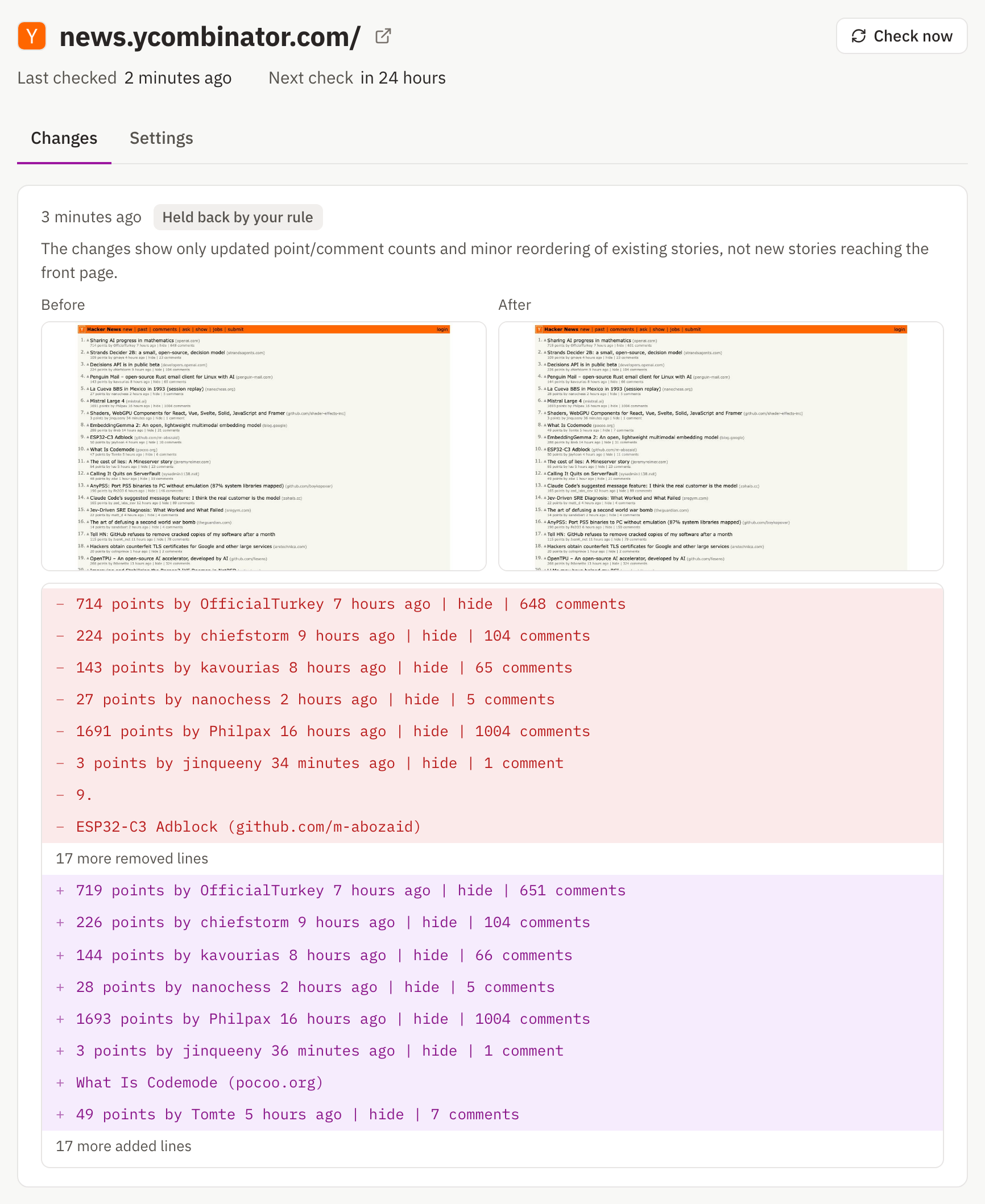Select removed line 'ESP32-C3 Adblock (github.com/m-abozaid)'
This screenshot has height=1204, width=985.
pyautogui.click(x=492, y=827)
